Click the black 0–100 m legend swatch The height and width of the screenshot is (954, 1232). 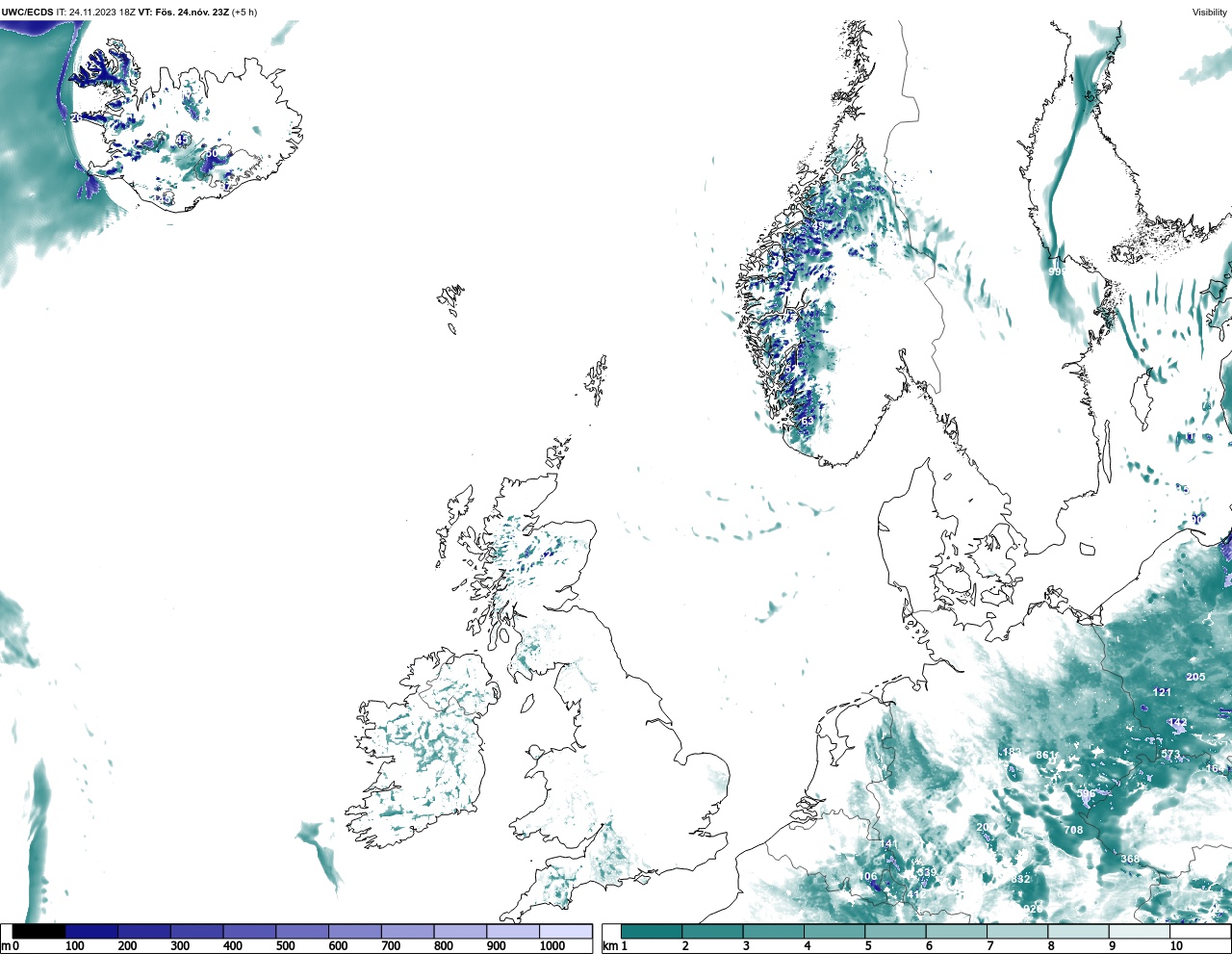click(39, 931)
